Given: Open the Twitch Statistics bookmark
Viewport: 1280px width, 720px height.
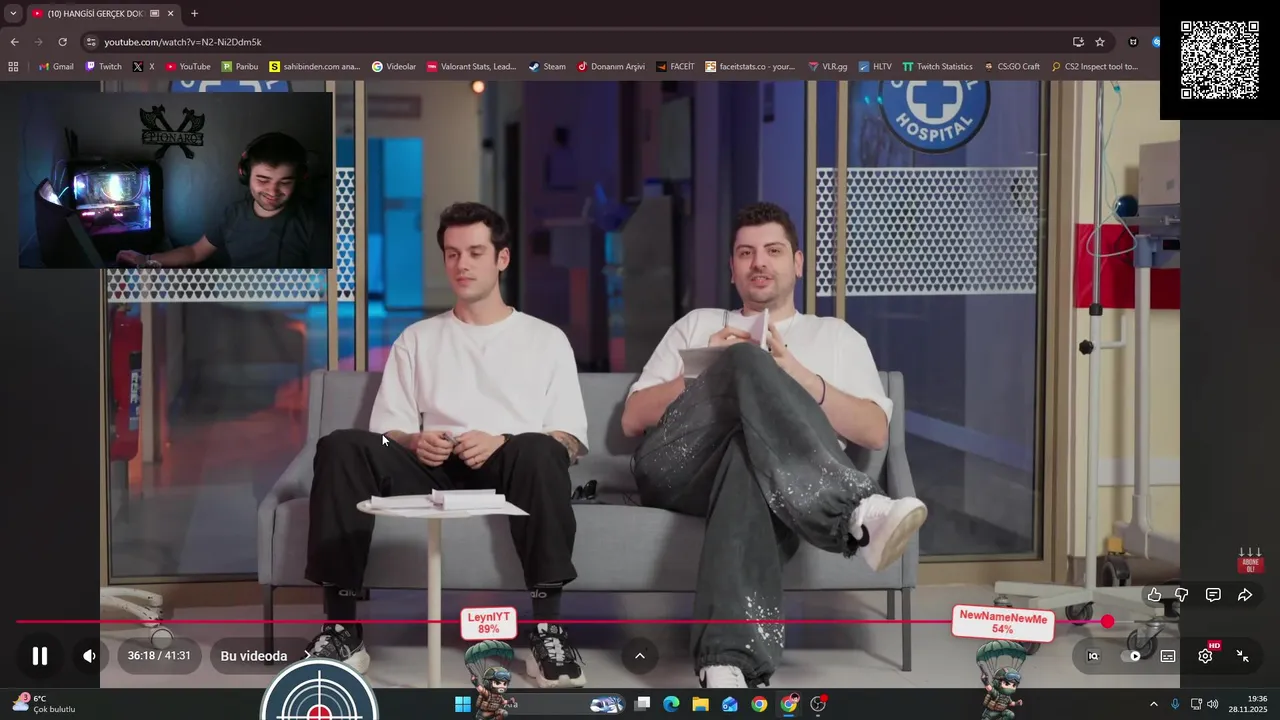Looking at the screenshot, I should 938,67.
